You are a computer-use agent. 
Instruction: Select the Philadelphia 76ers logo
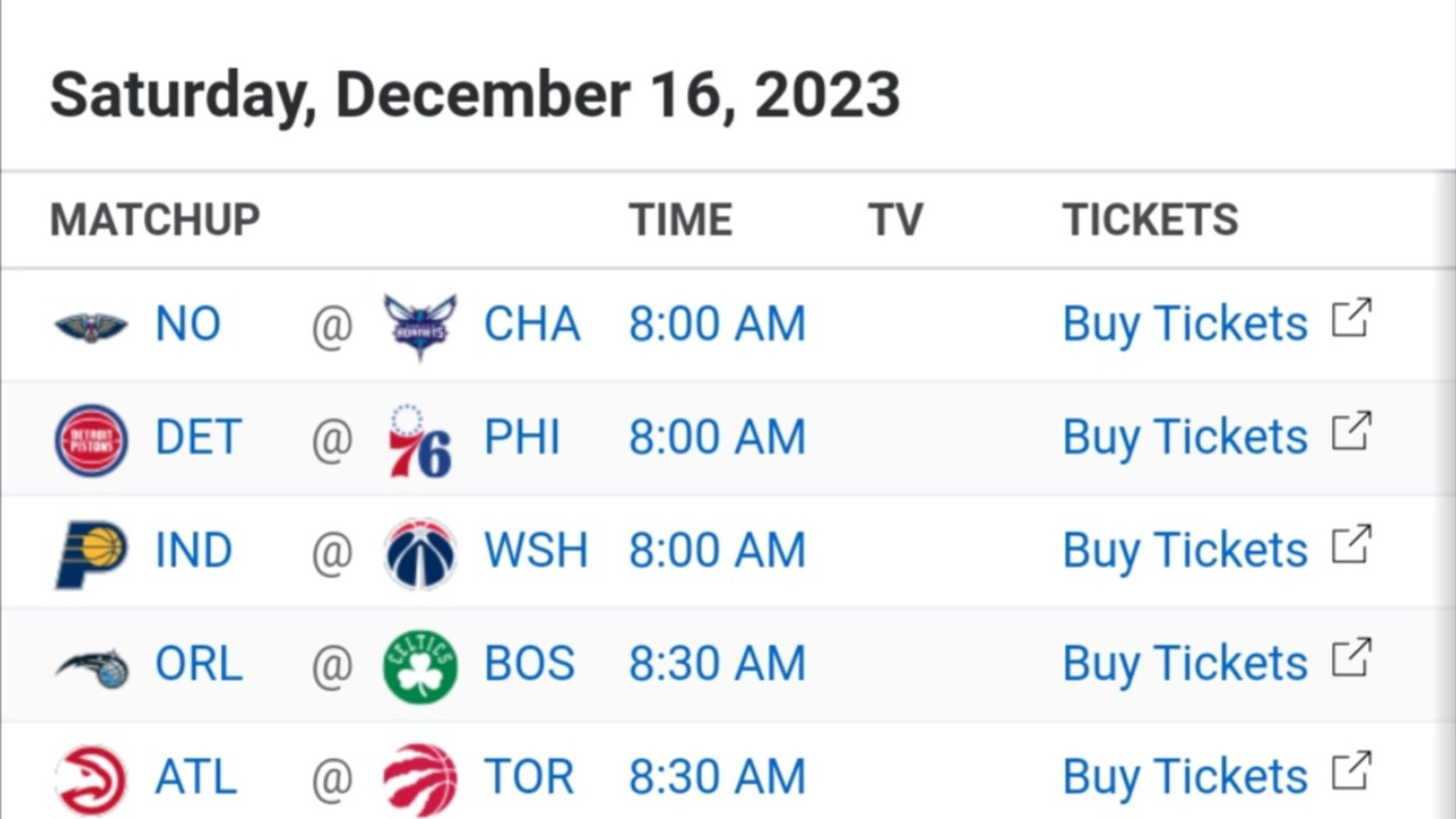(x=420, y=441)
